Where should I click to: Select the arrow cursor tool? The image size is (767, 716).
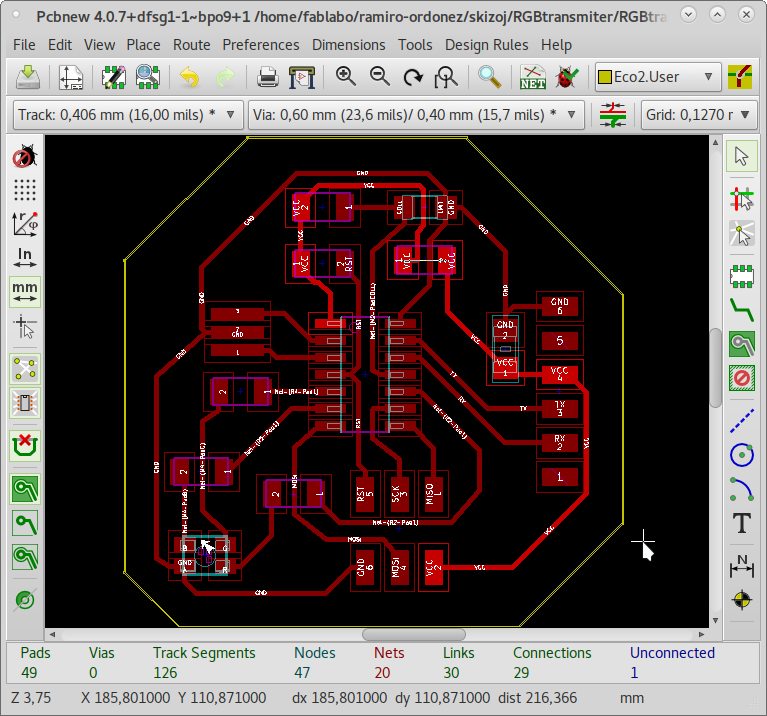point(742,157)
